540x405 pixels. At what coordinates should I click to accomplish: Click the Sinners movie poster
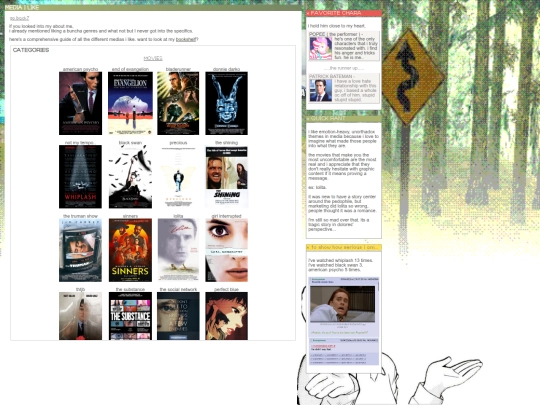[130, 250]
